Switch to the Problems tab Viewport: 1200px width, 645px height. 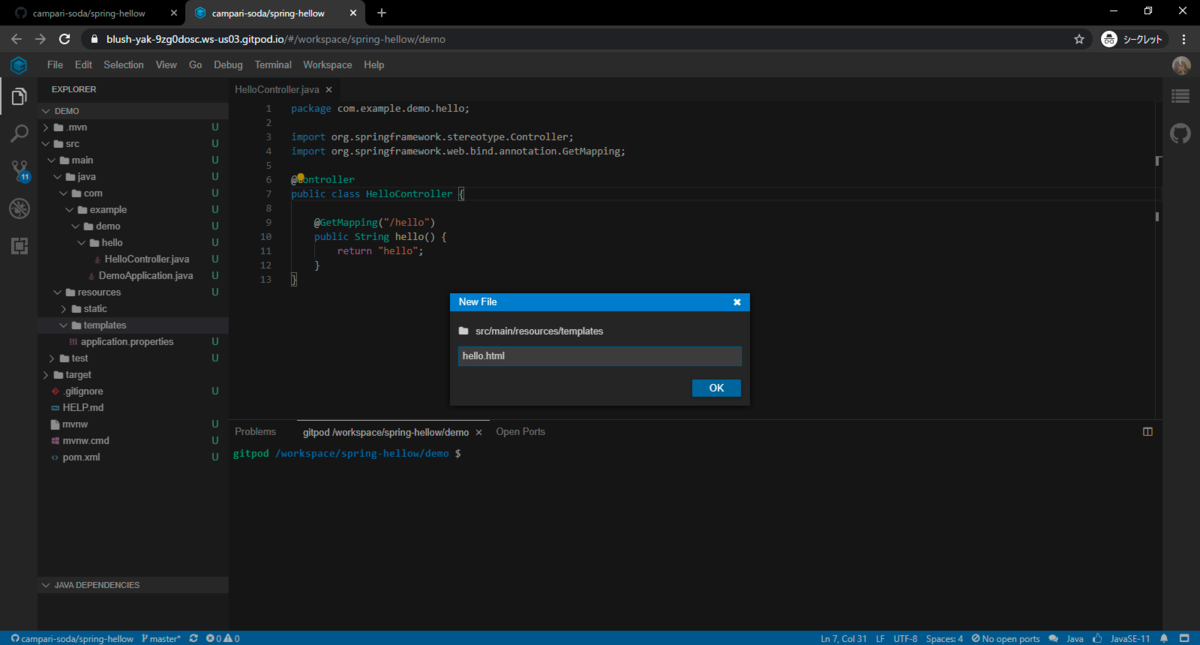(x=255, y=432)
